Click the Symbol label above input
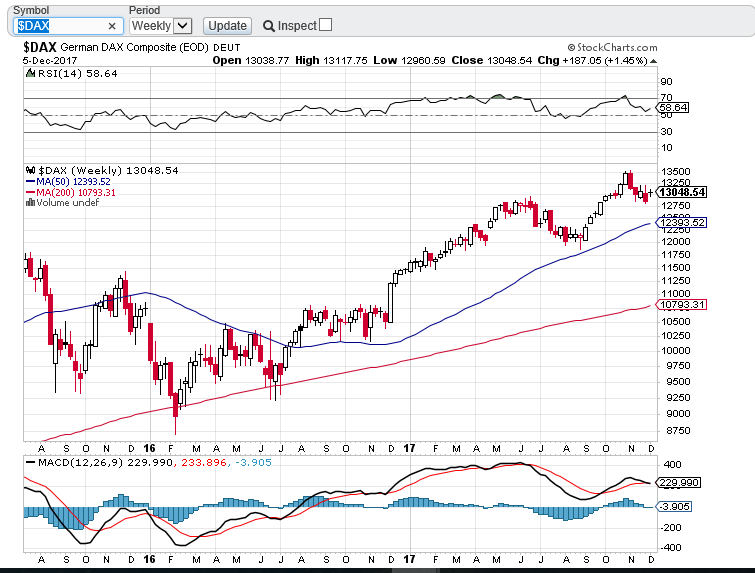This screenshot has height=573, width=755. pyautogui.click(x=31, y=10)
